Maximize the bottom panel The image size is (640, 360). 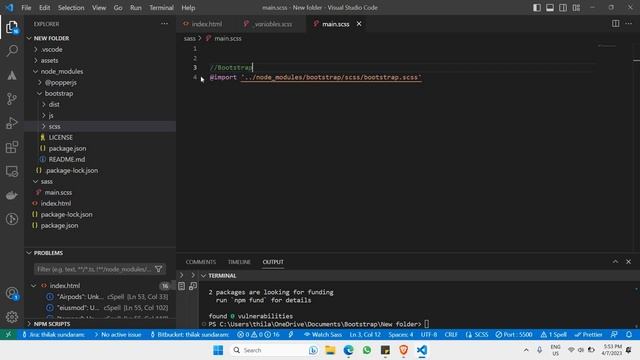coord(615,262)
